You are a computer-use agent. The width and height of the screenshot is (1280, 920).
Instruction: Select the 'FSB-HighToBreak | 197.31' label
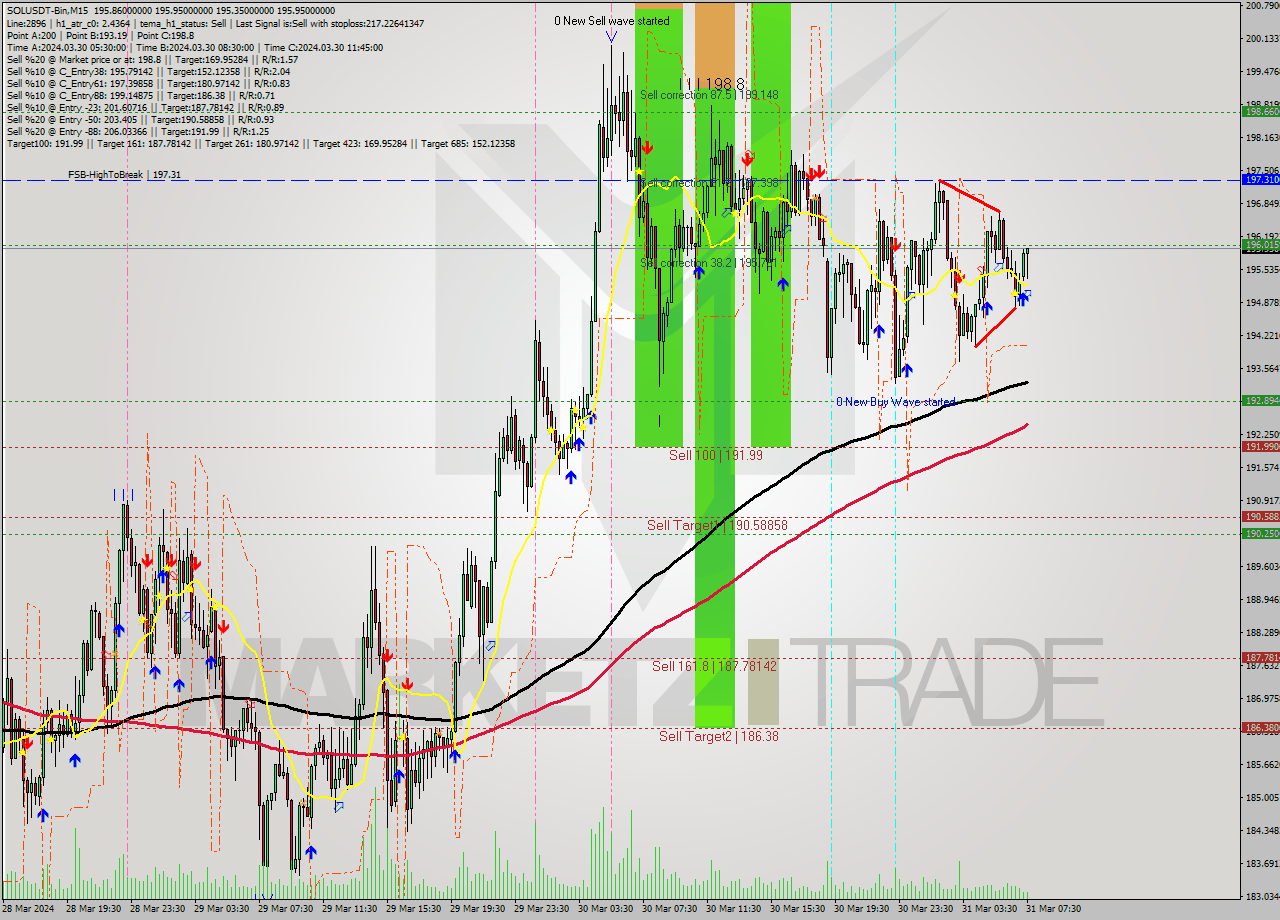coord(124,175)
